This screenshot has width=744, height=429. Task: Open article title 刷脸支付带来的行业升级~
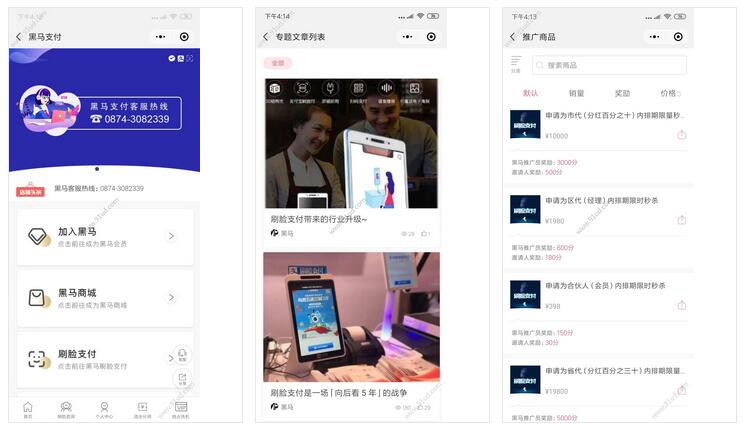(319, 219)
